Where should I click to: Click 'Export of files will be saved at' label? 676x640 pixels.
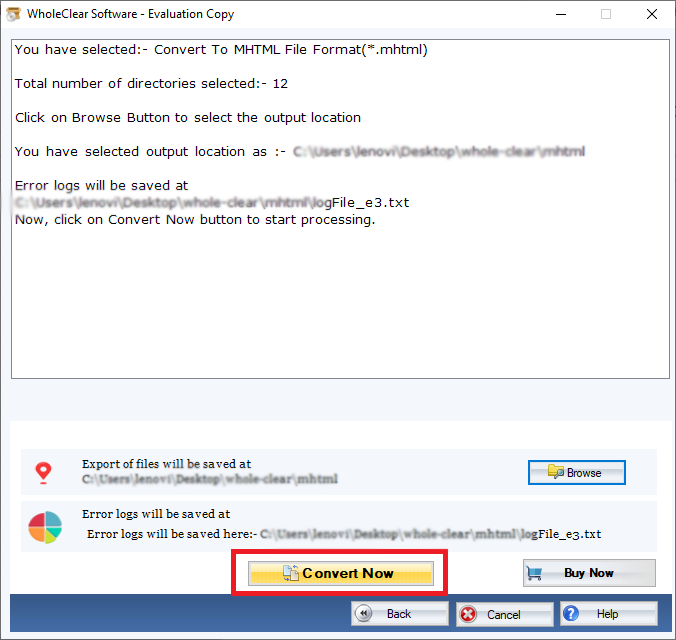coord(166,464)
